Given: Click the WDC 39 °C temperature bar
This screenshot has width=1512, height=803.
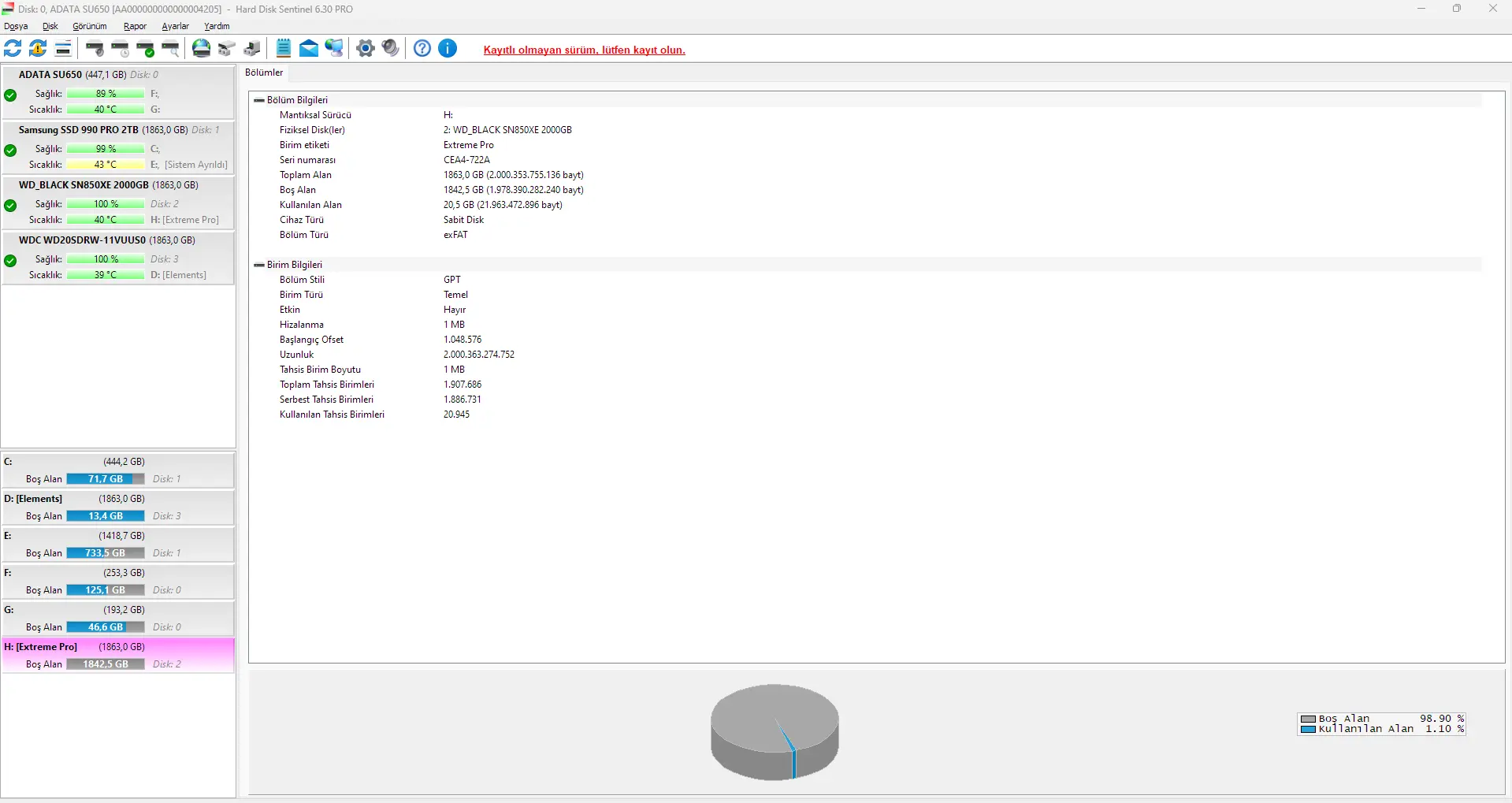Looking at the screenshot, I should tap(106, 275).
